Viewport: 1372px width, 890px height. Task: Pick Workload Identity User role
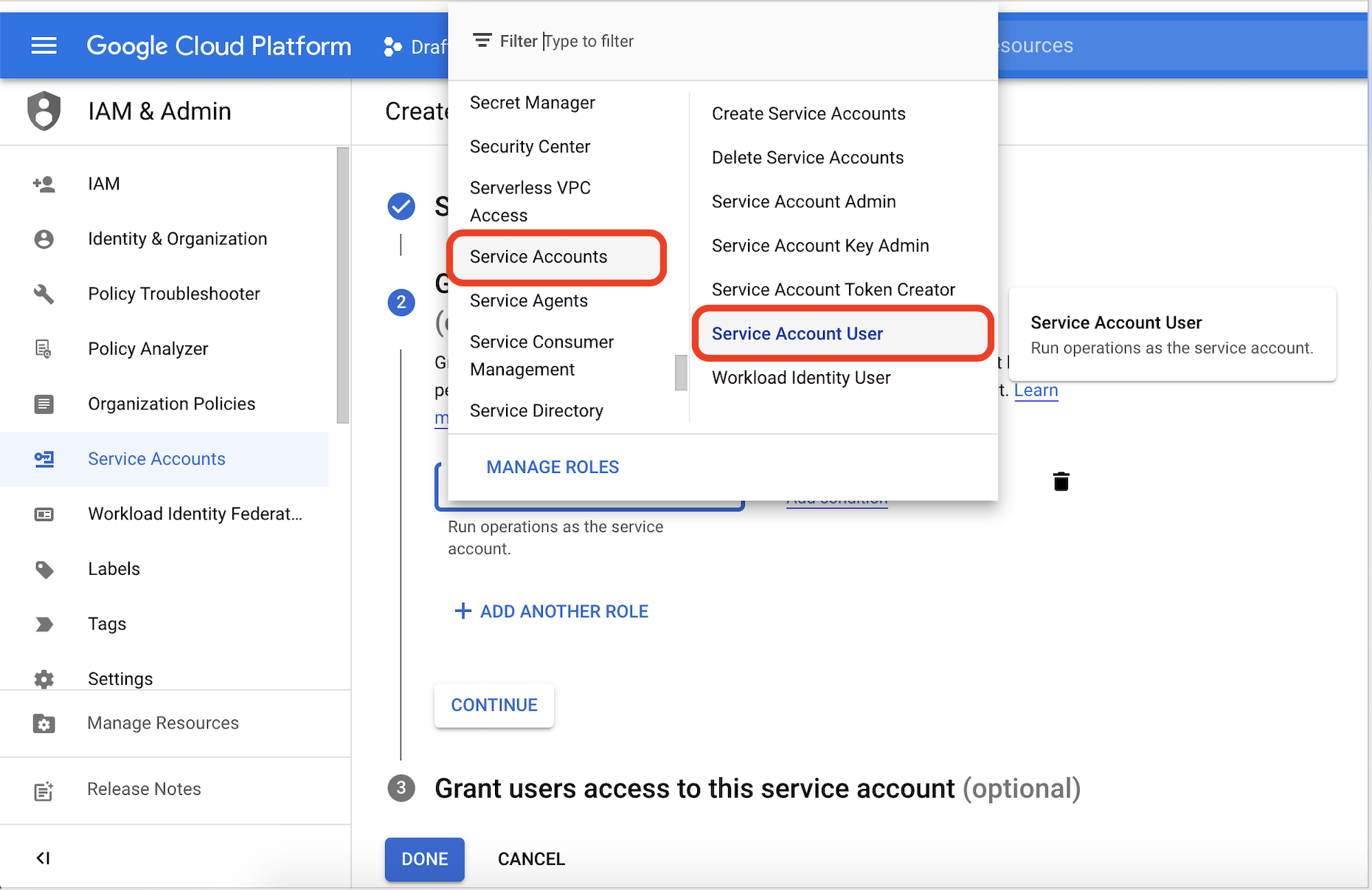(x=800, y=378)
